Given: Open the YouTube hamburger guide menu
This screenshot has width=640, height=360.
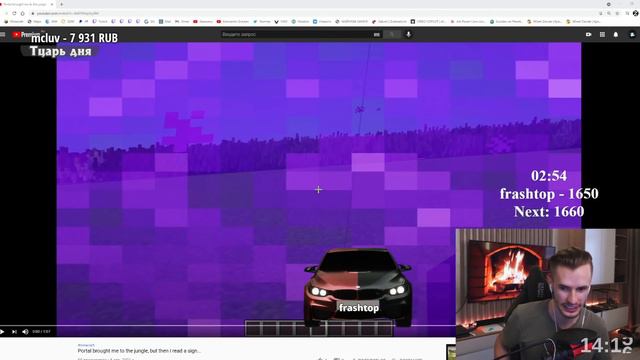Looking at the screenshot, I should (3, 35).
